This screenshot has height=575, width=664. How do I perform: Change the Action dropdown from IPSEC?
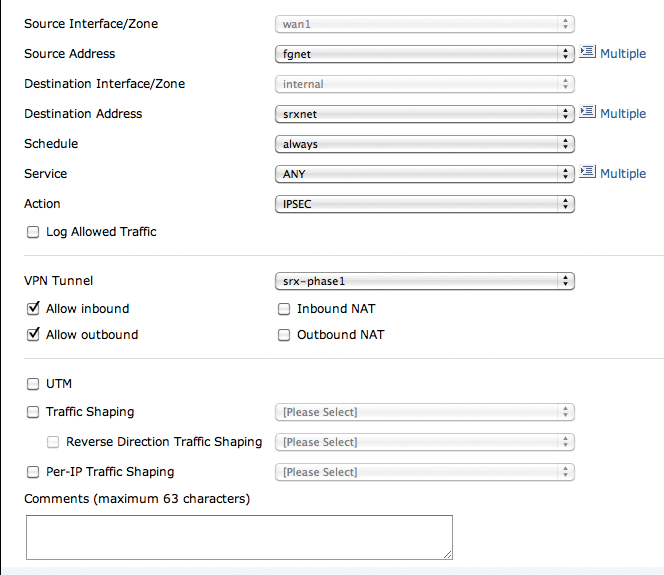click(424, 204)
